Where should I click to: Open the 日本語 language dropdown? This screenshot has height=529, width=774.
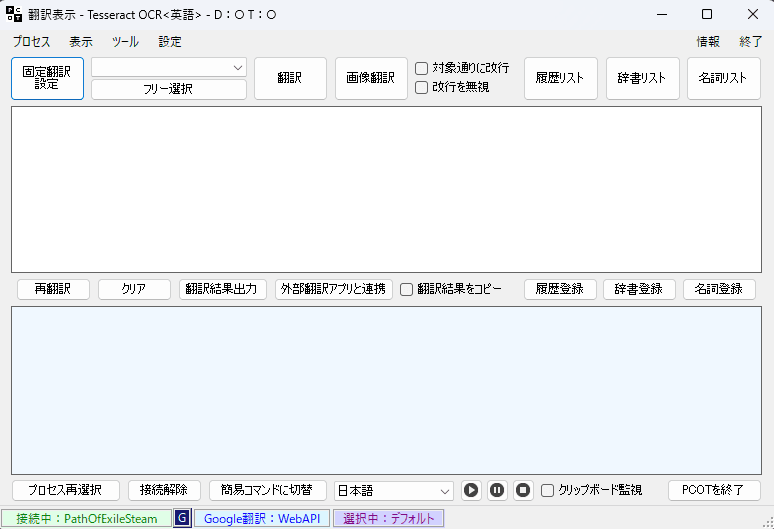point(394,490)
